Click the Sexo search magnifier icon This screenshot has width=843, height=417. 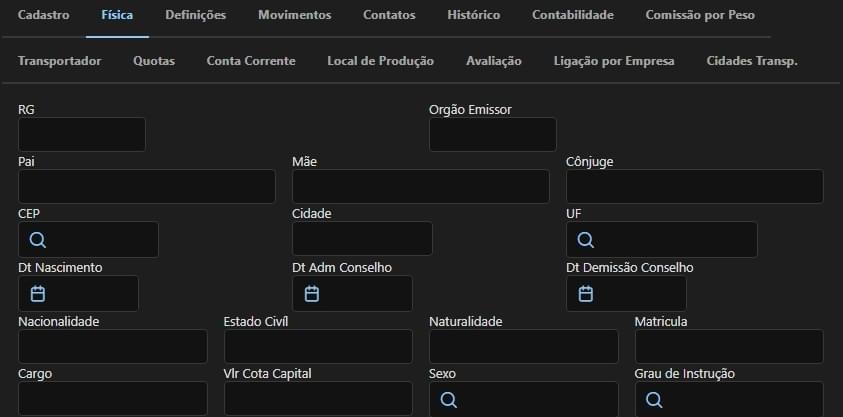[x=448, y=400]
